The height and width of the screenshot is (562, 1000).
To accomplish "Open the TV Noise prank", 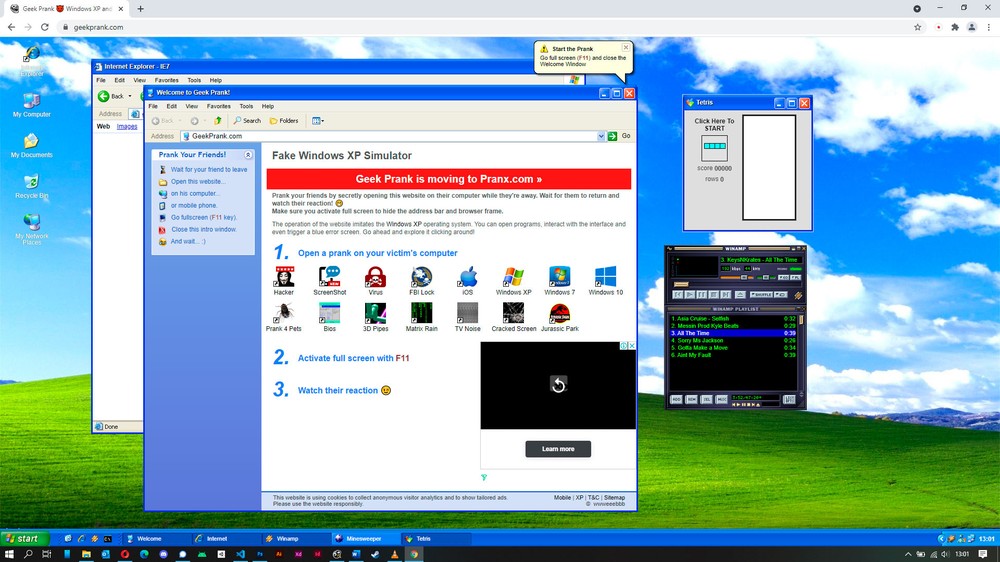I will point(467,318).
